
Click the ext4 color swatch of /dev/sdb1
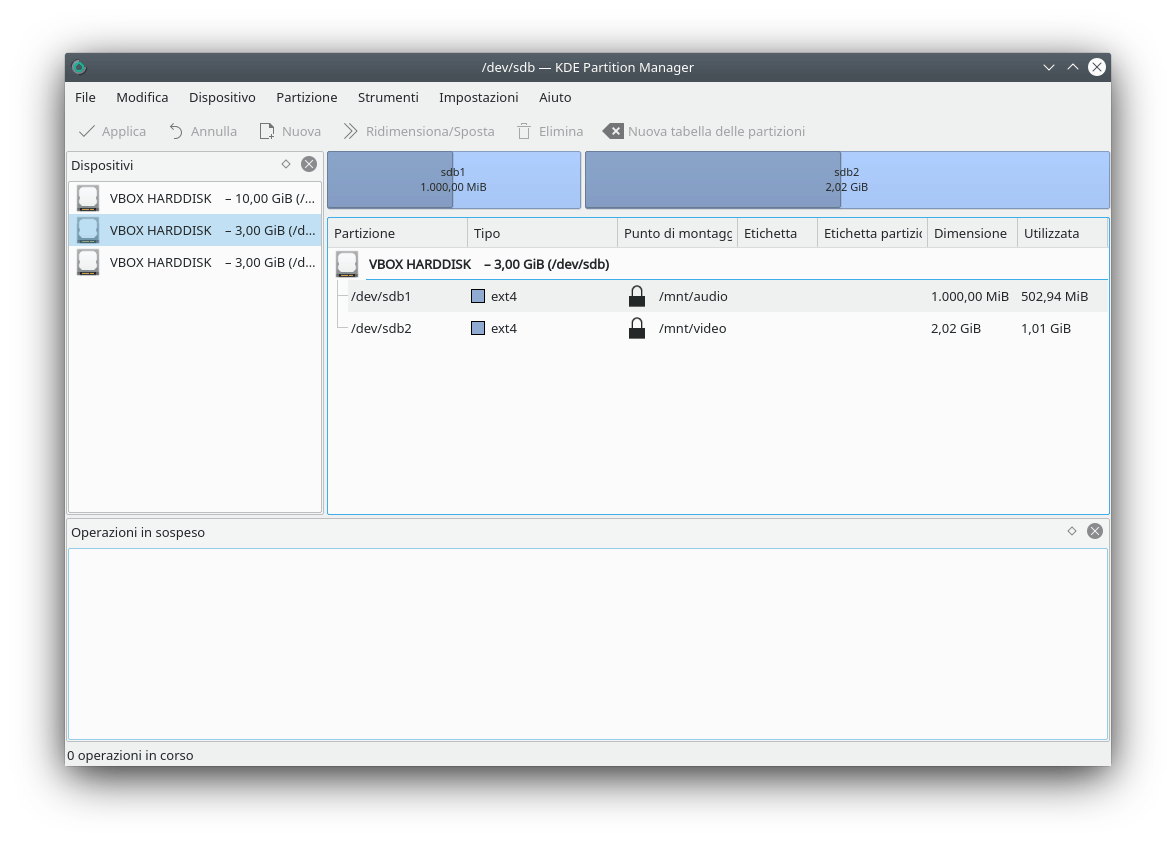pos(478,296)
